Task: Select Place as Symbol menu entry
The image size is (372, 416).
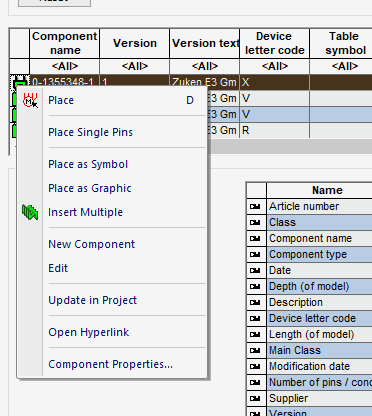Action: pos(88,164)
